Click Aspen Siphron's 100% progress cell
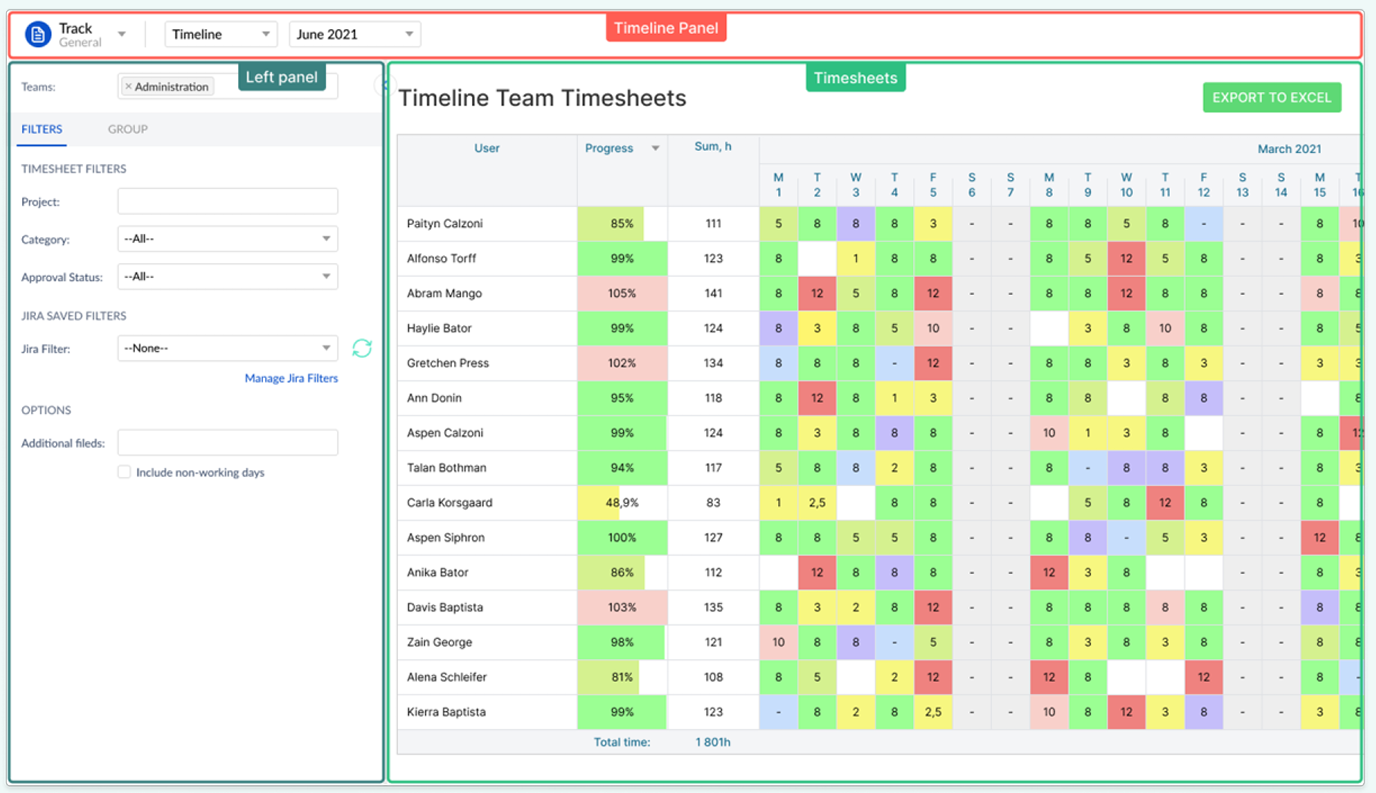 622,538
